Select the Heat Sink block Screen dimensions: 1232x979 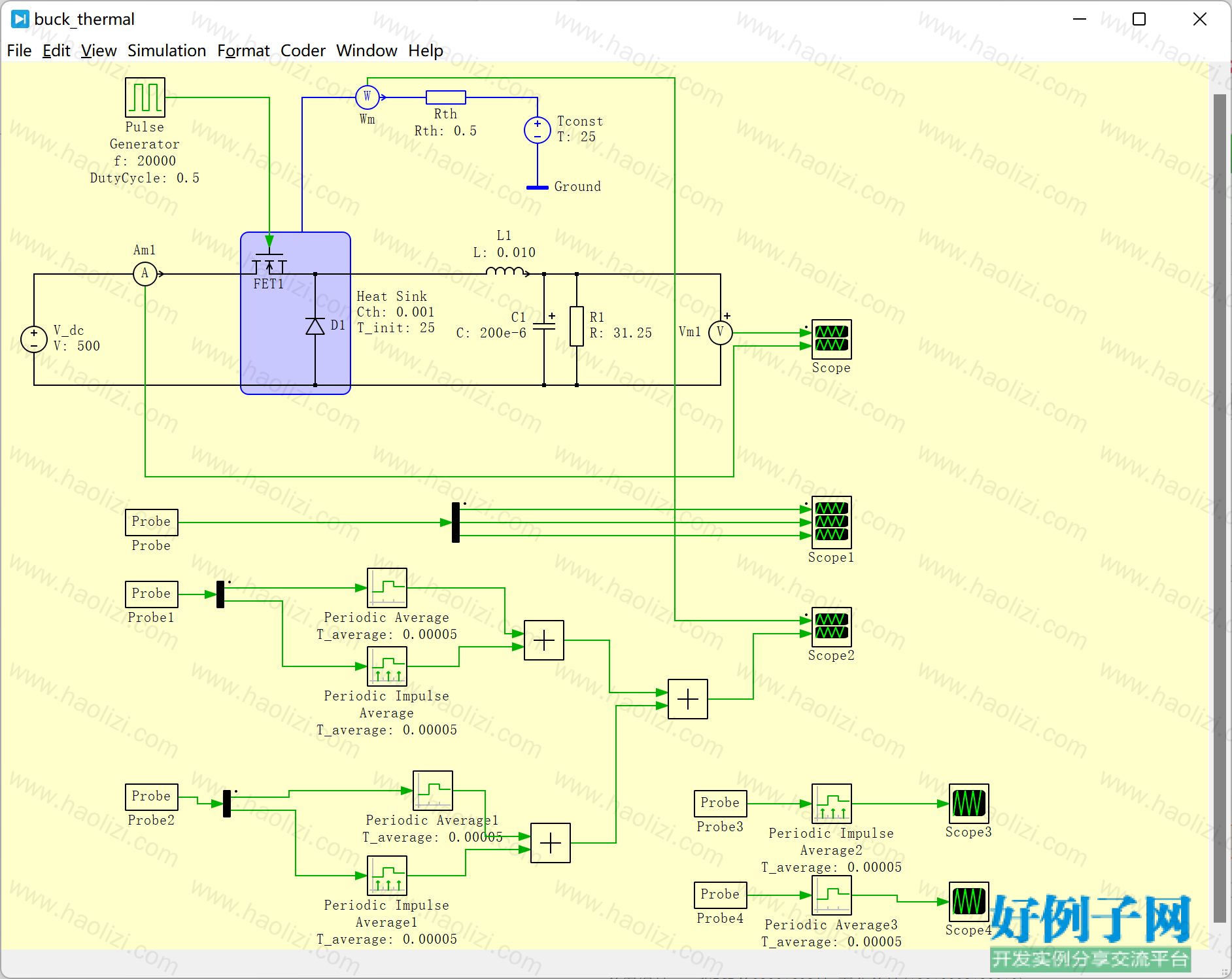(296, 313)
